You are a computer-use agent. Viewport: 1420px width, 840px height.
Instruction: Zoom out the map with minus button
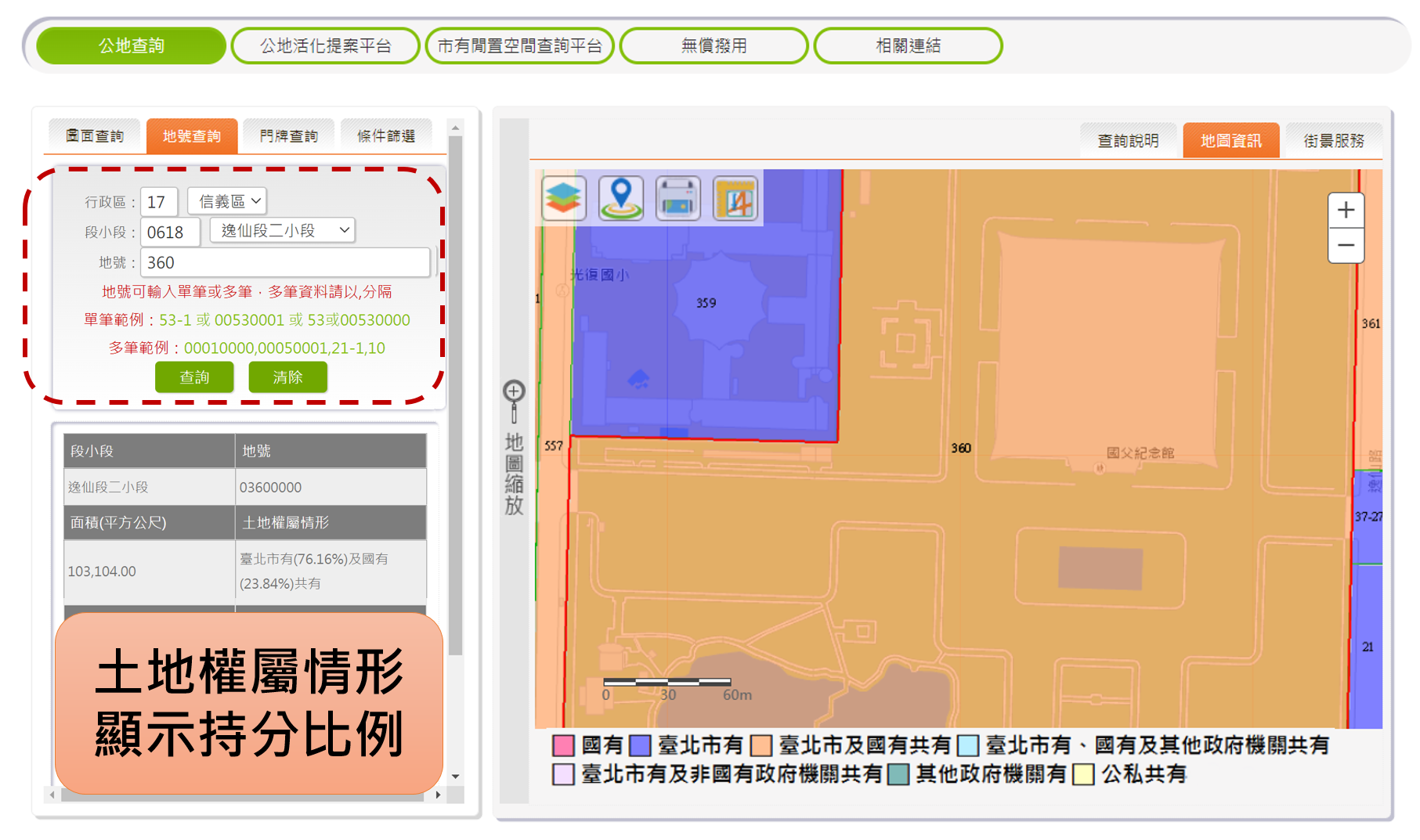pyautogui.click(x=1346, y=245)
